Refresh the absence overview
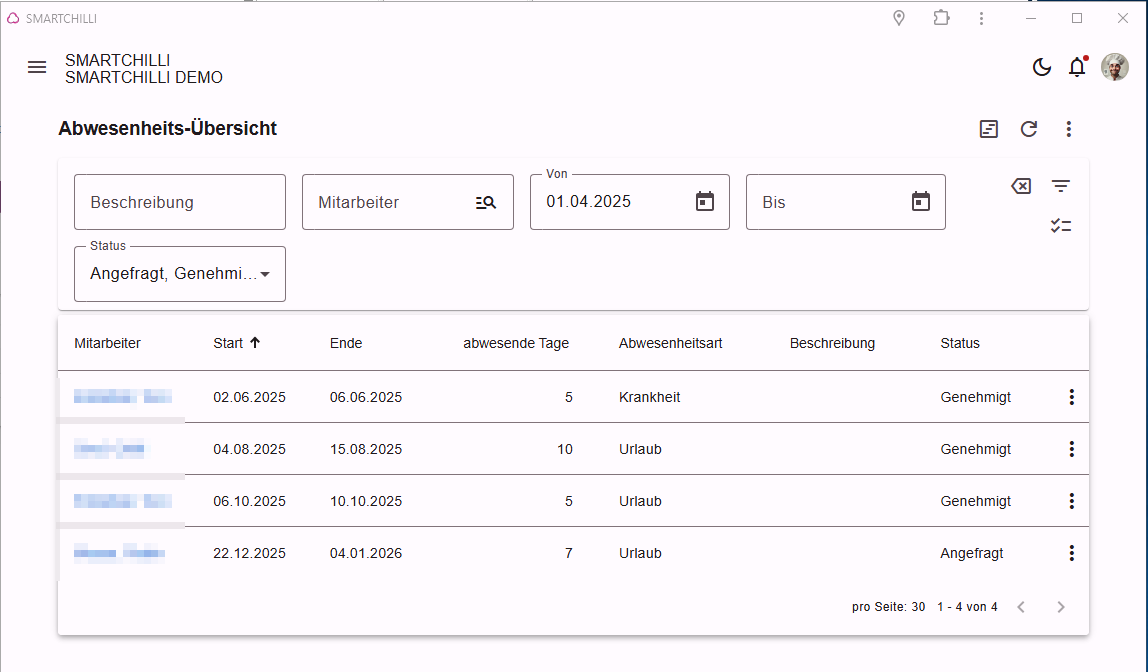Image resolution: width=1148 pixels, height=672 pixels. pyautogui.click(x=1029, y=129)
